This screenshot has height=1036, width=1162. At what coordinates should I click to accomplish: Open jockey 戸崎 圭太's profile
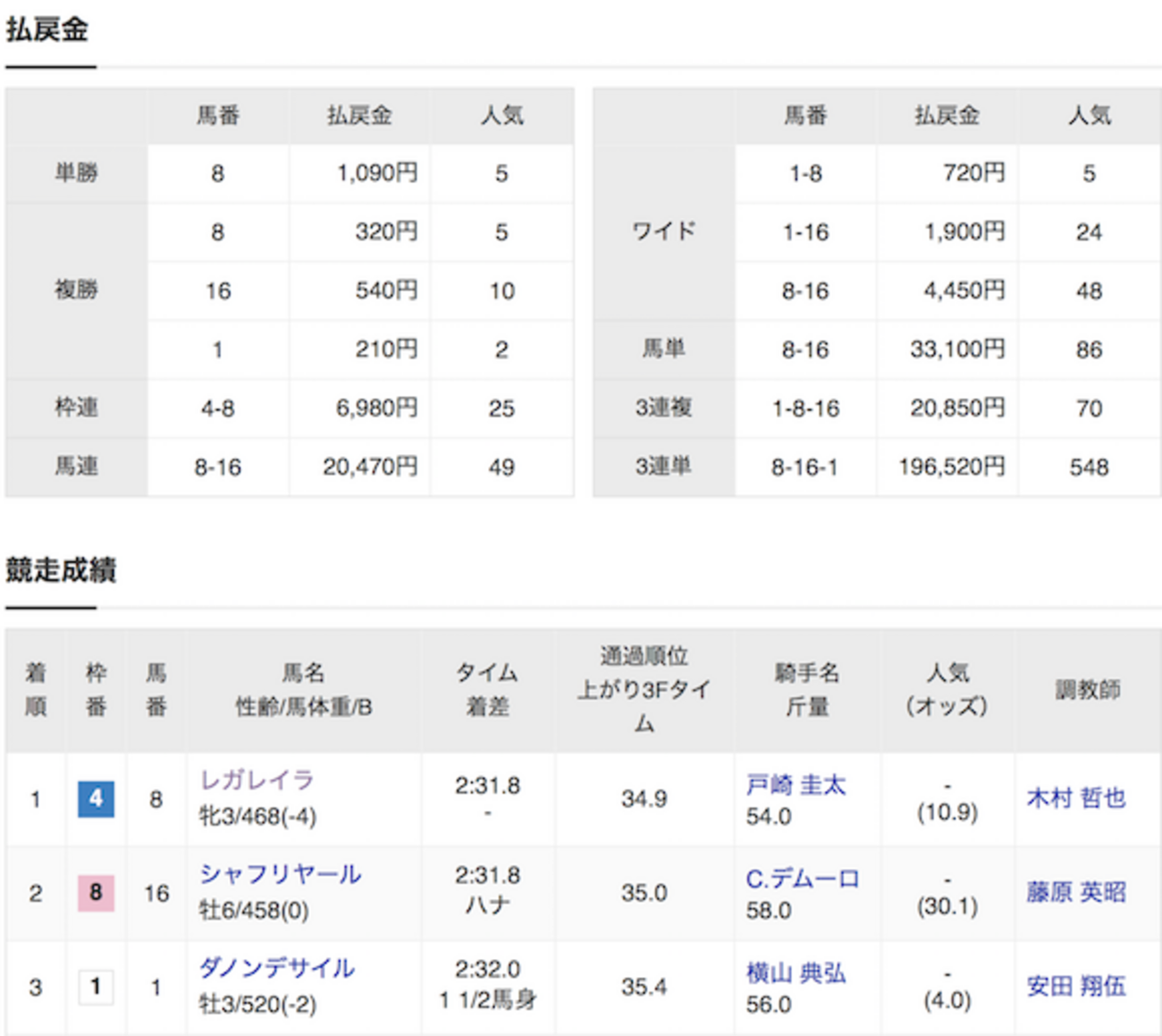point(797,785)
